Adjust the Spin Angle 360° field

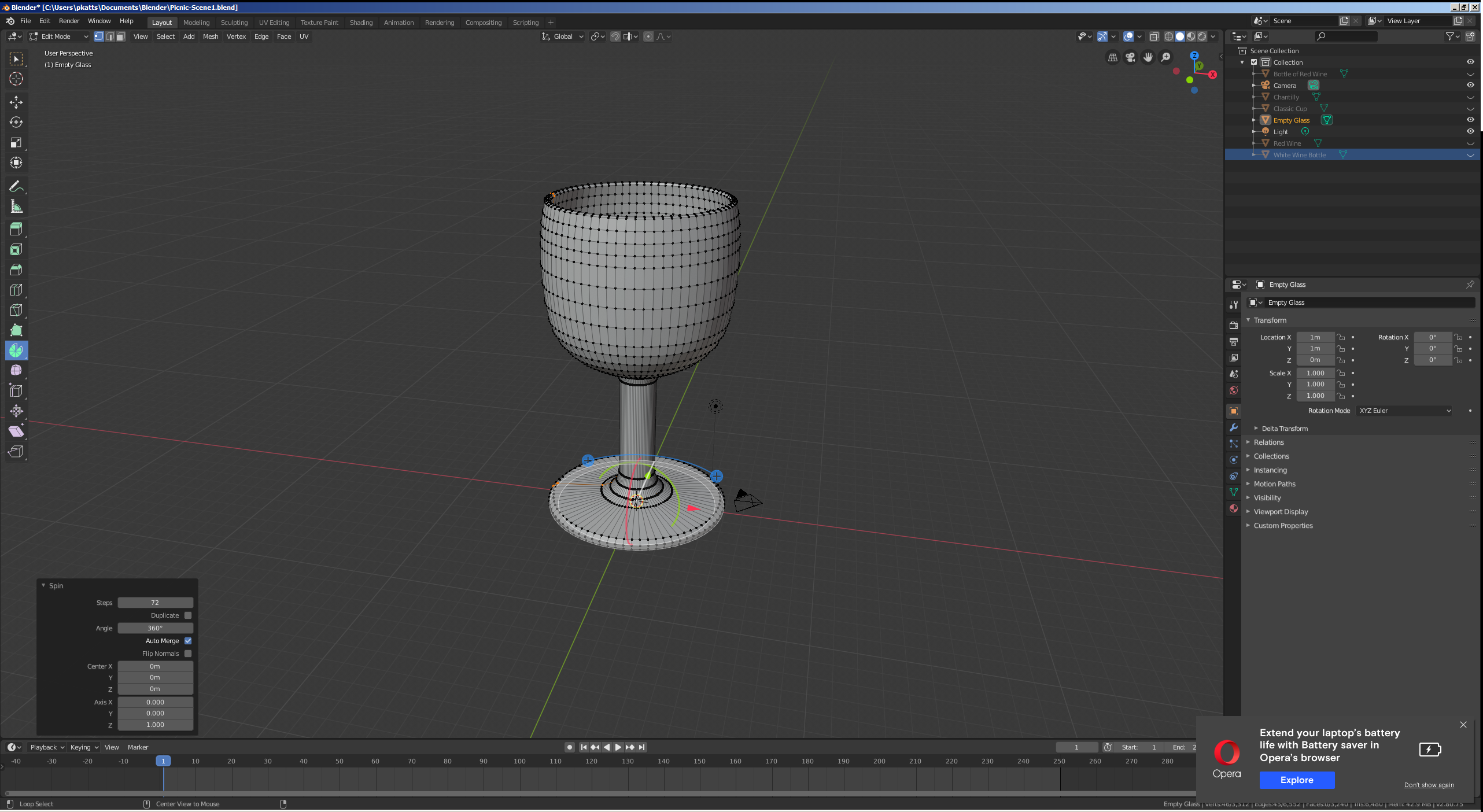155,628
